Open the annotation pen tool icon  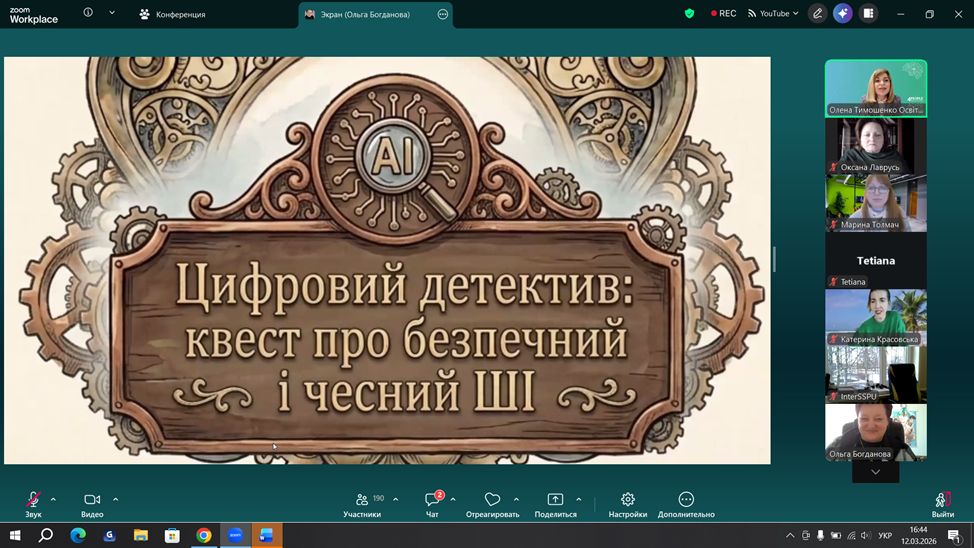click(818, 14)
